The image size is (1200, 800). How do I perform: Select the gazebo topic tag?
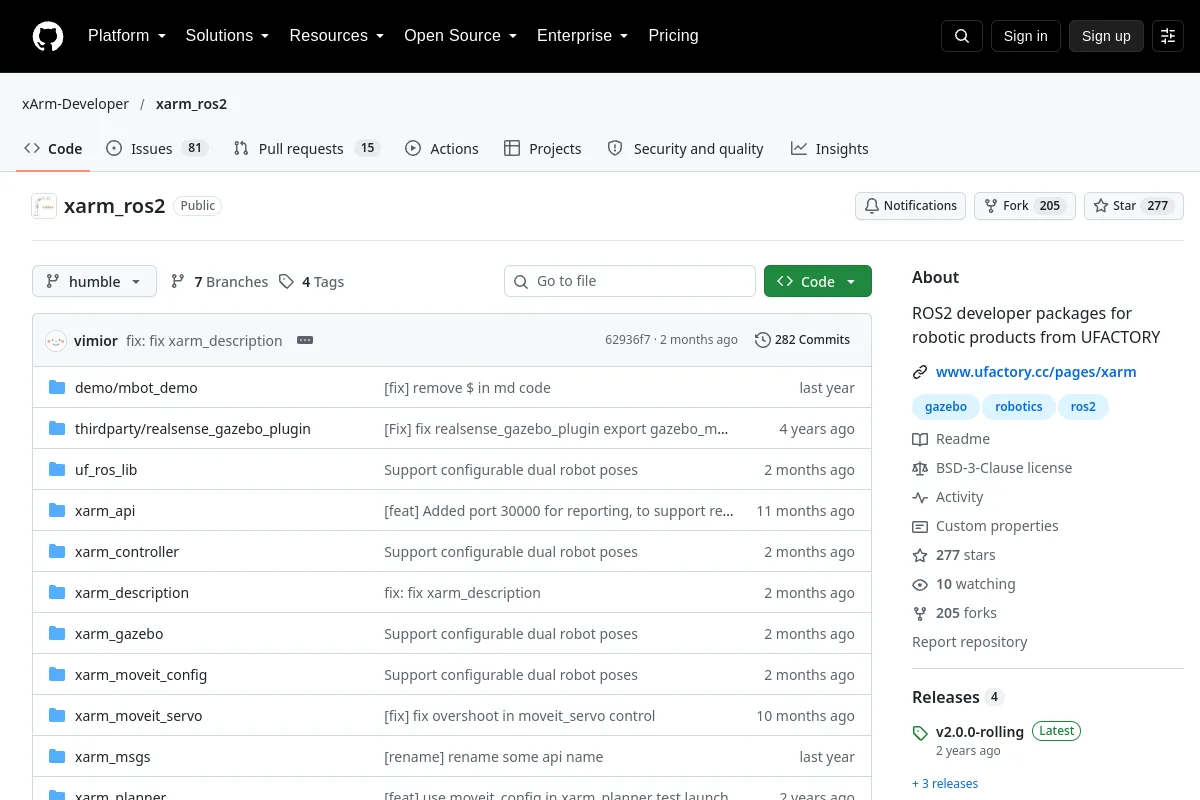(x=946, y=407)
